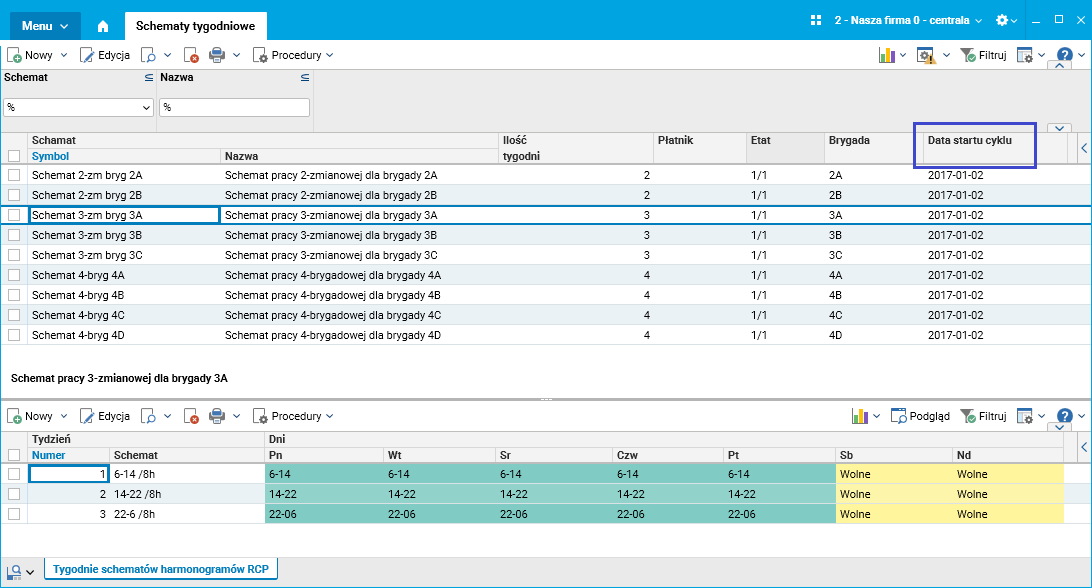The image size is (1092, 588).
Task: Click the Podgląd preview icon in lower toolbar
Action: (x=899, y=416)
